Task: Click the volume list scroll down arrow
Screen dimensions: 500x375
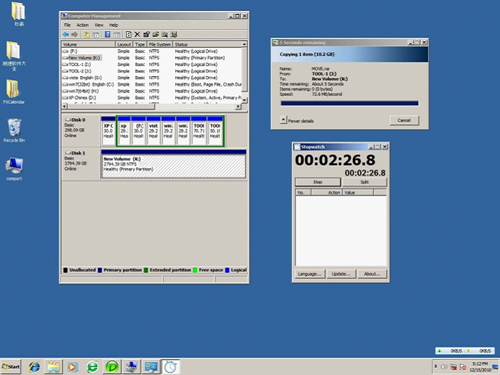Action: pyautogui.click(x=244, y=100)
